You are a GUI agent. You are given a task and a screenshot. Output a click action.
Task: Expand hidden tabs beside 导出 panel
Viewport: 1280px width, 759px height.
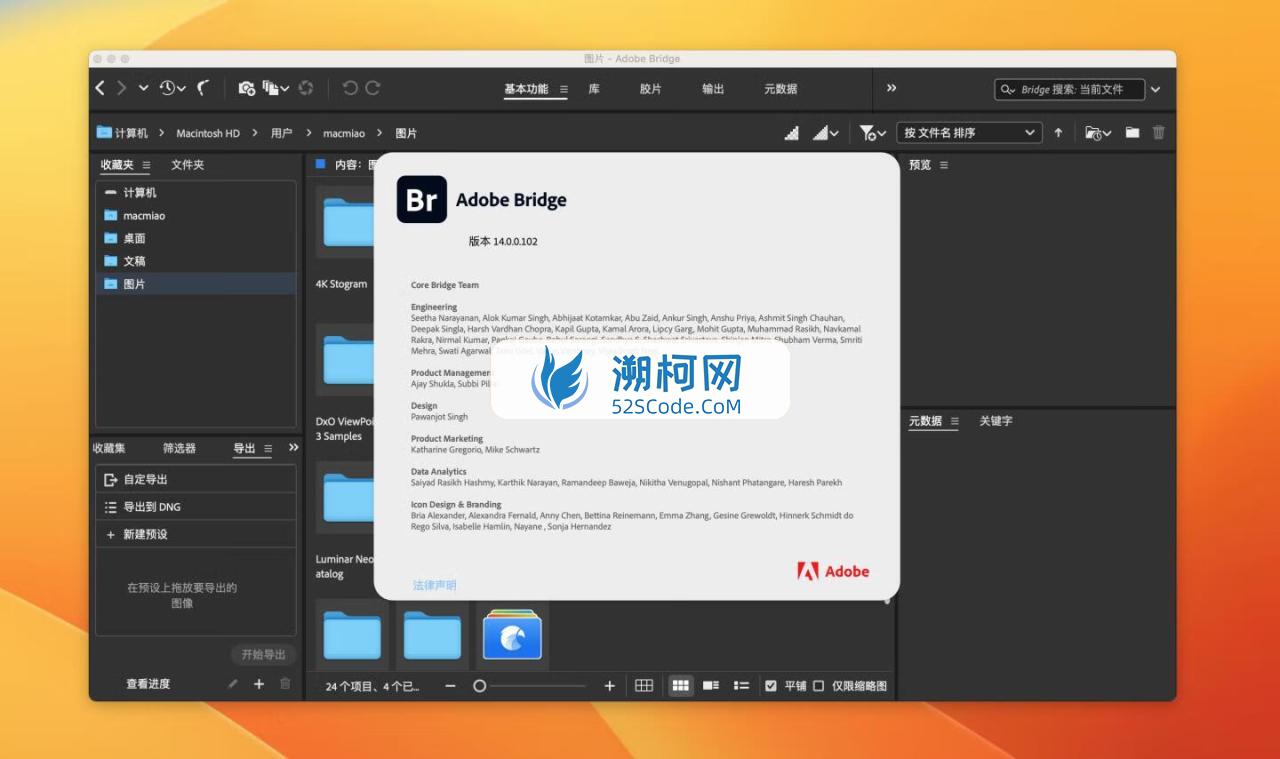coord(294,447)
